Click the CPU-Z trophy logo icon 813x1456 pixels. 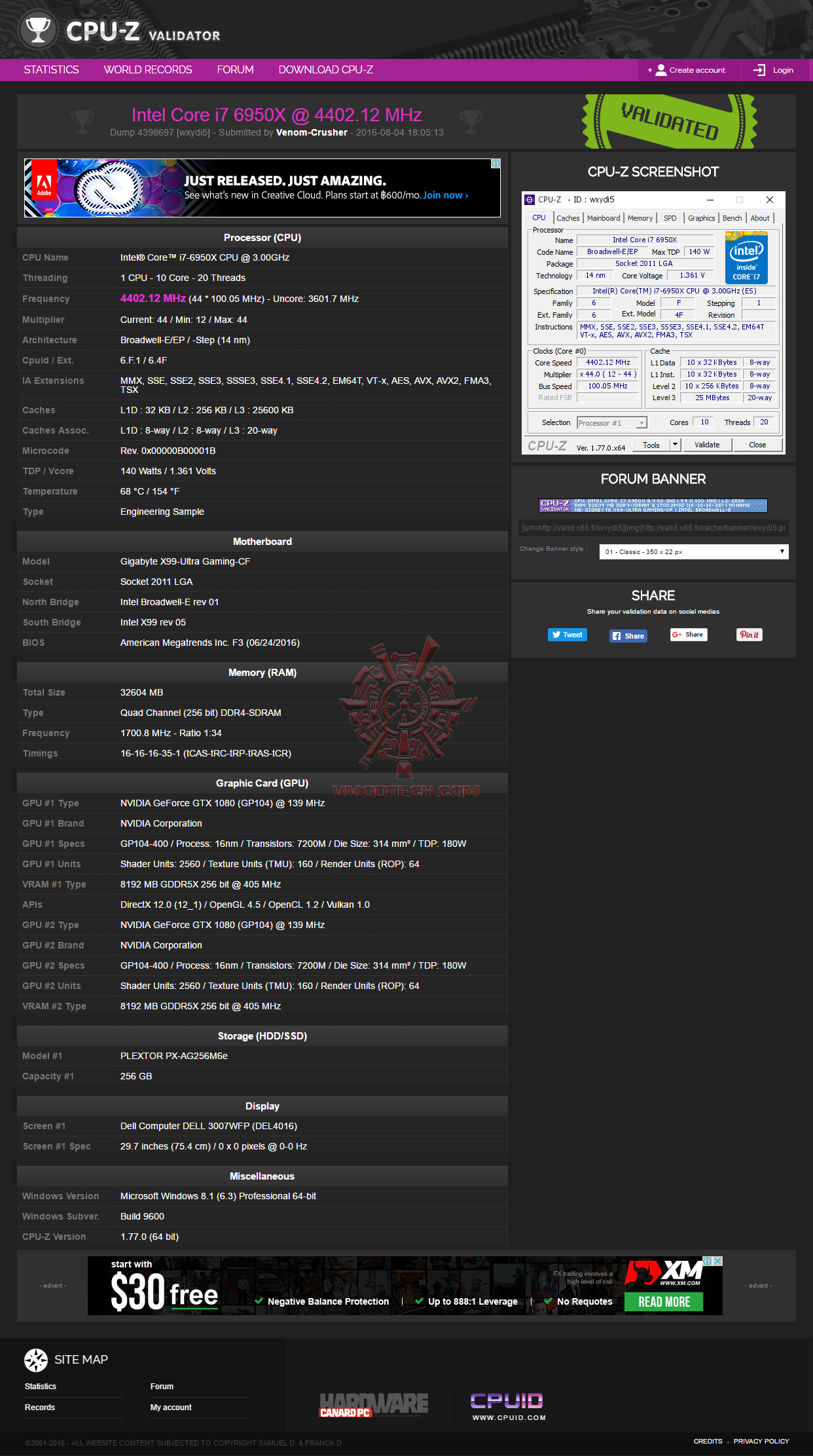pos(38,30)
